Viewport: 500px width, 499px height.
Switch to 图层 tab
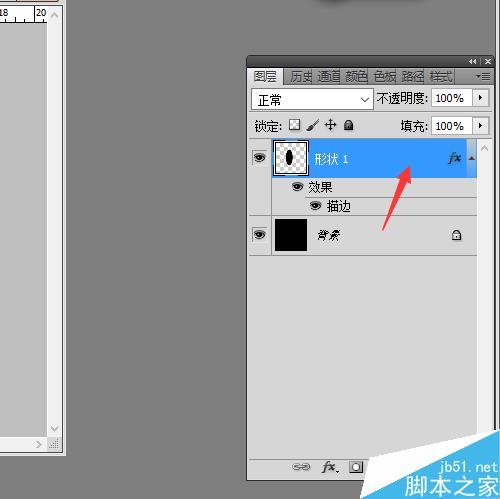point(265,77)
